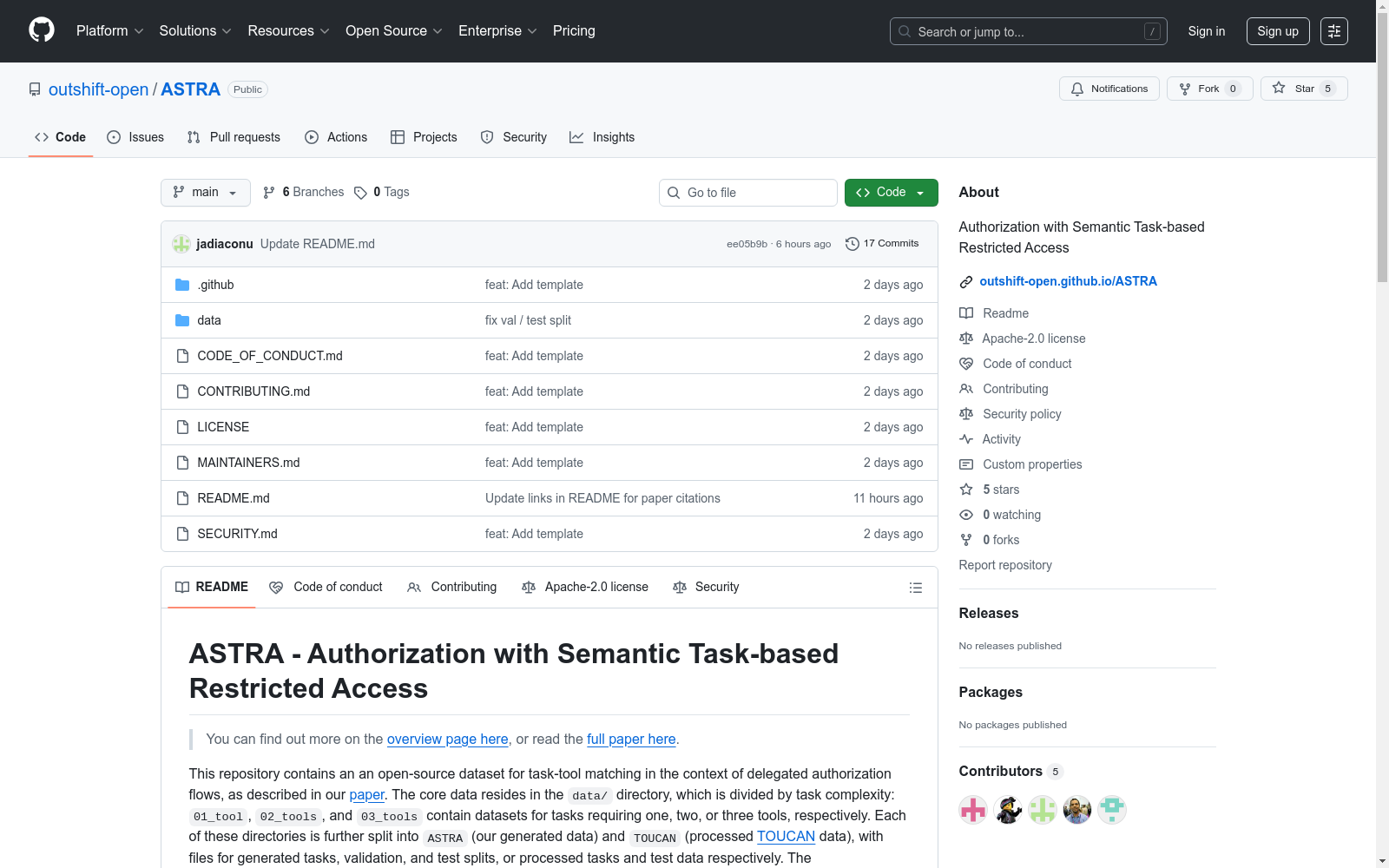
Task: Click the GitHub logo icon
Action: coord(42,30)
